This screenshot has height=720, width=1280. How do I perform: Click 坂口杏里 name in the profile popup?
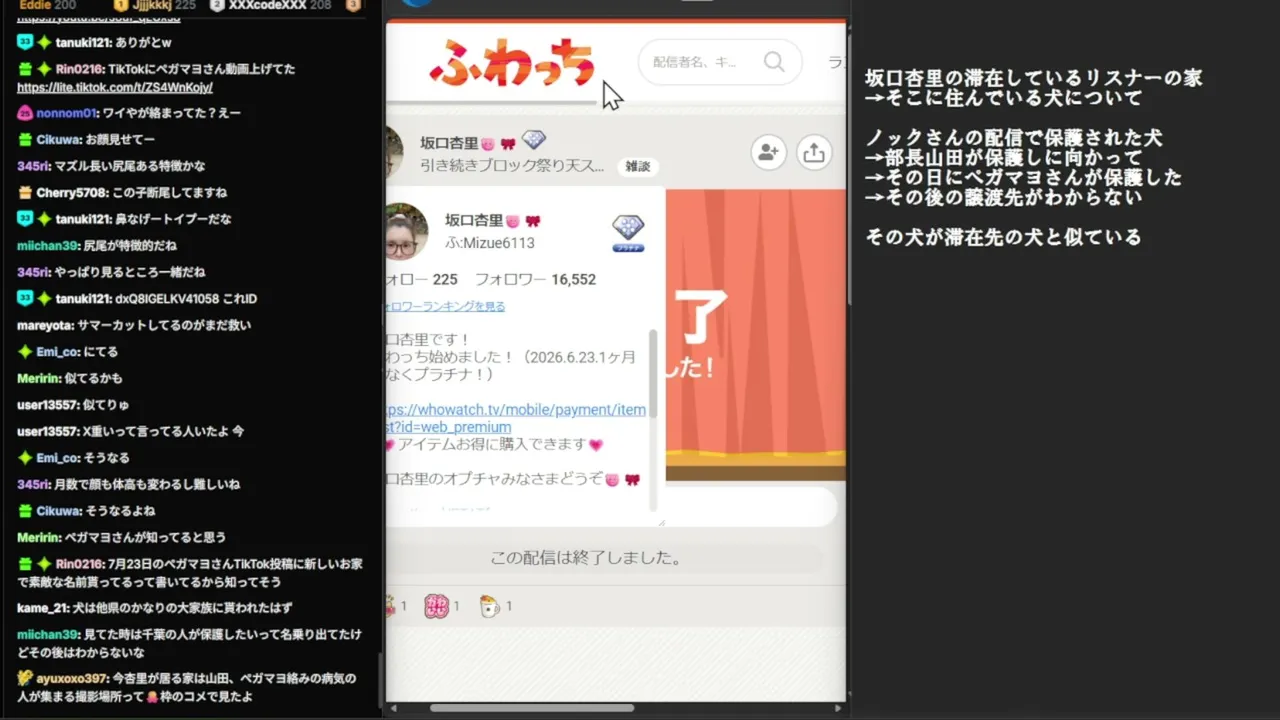(474, 220)
